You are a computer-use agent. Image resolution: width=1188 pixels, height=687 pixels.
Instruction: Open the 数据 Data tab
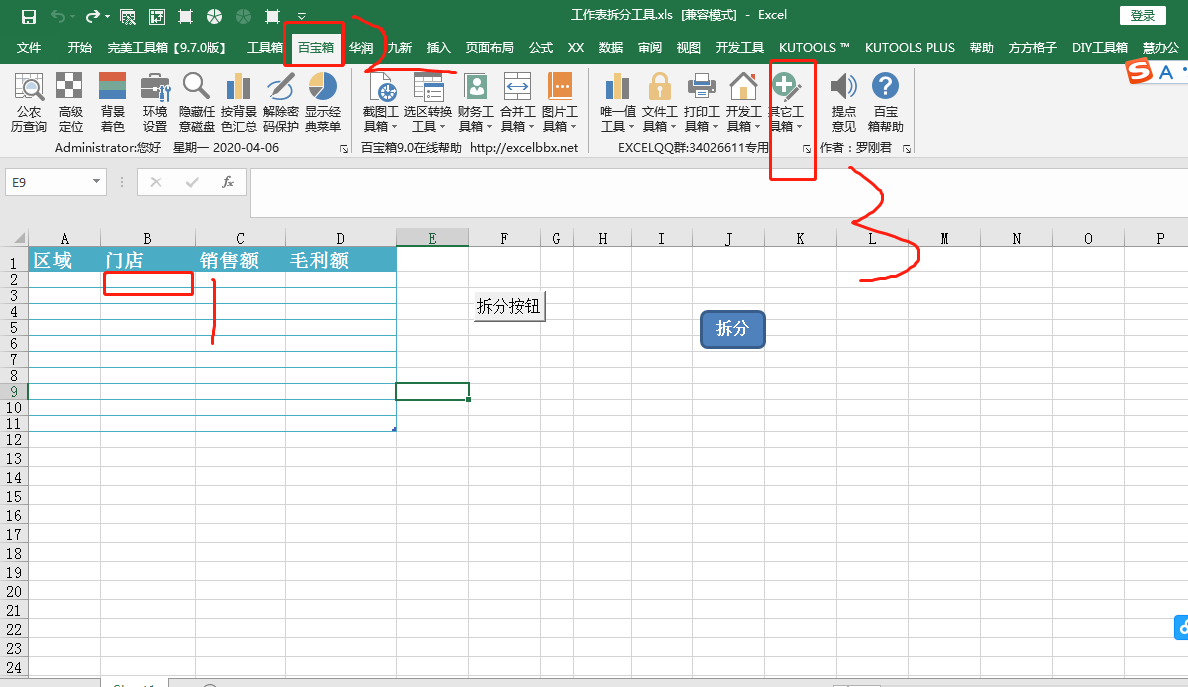coord(611,48)
